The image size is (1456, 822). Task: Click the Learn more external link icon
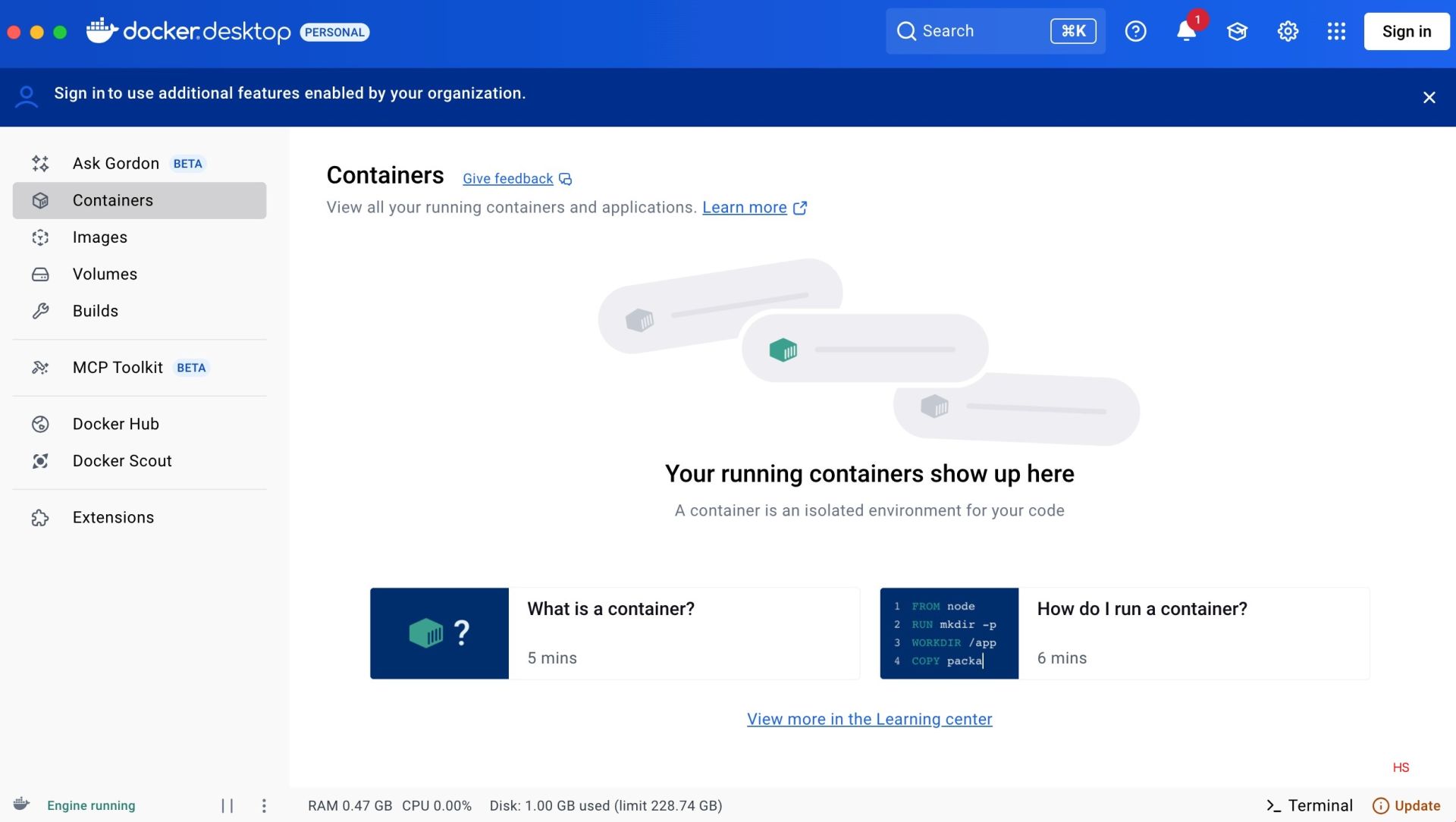point(800,208)
